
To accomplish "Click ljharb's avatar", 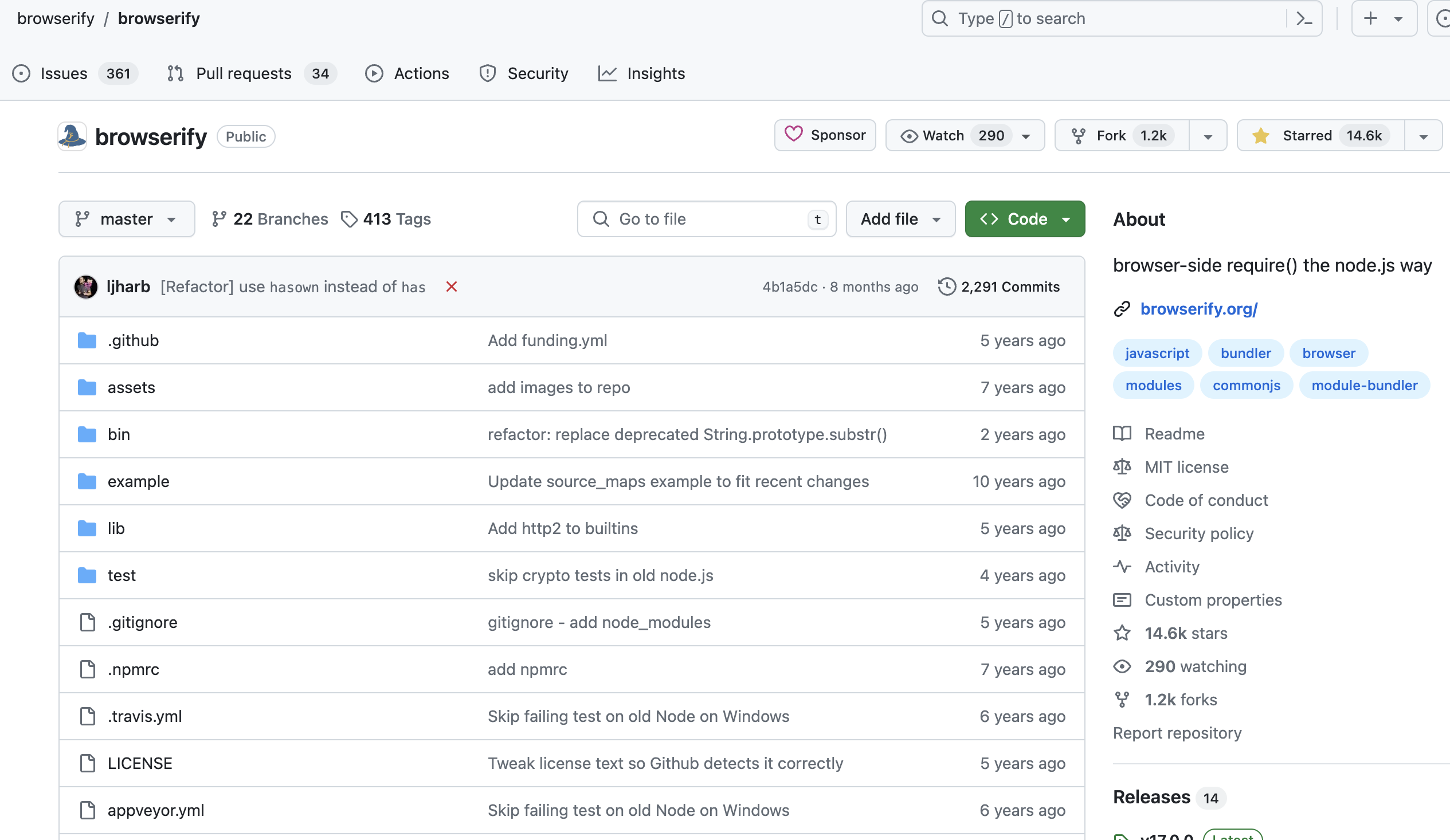I will (x=86, y=286).
